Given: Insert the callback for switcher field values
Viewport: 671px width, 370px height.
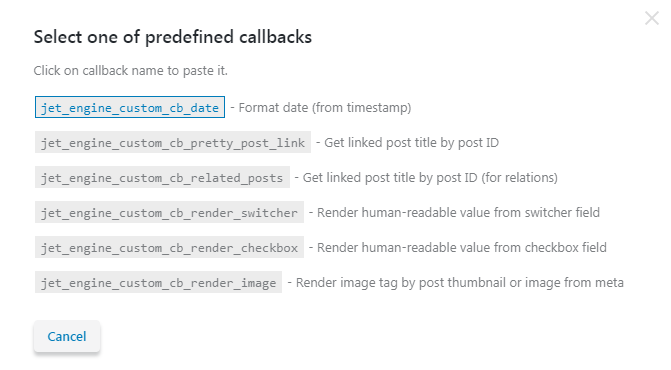Looking at the screenshot, I should point(169,212).
